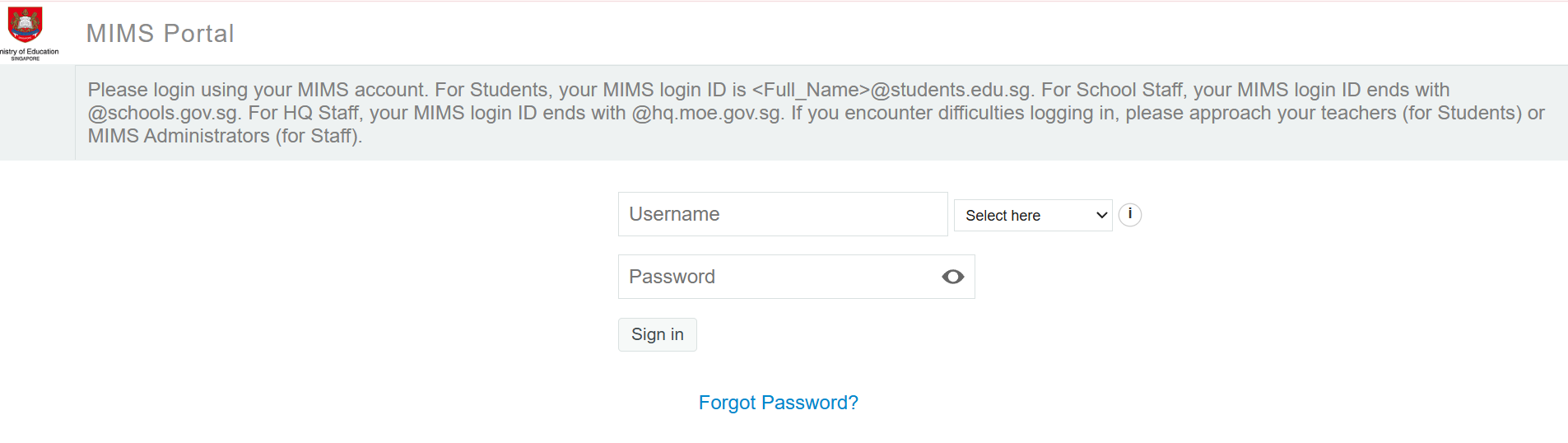Screen dimensions: 1568x443
Task: Click the MIMS Portal header title
Action: 160,34
